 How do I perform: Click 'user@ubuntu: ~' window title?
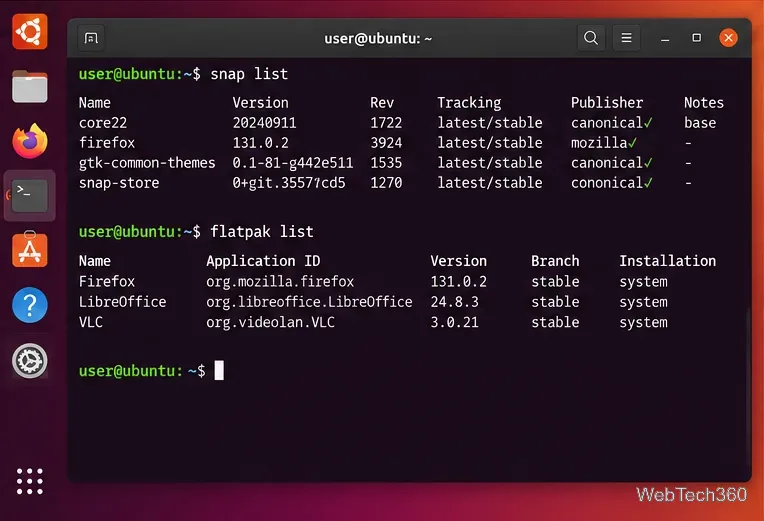click(378, 39)
